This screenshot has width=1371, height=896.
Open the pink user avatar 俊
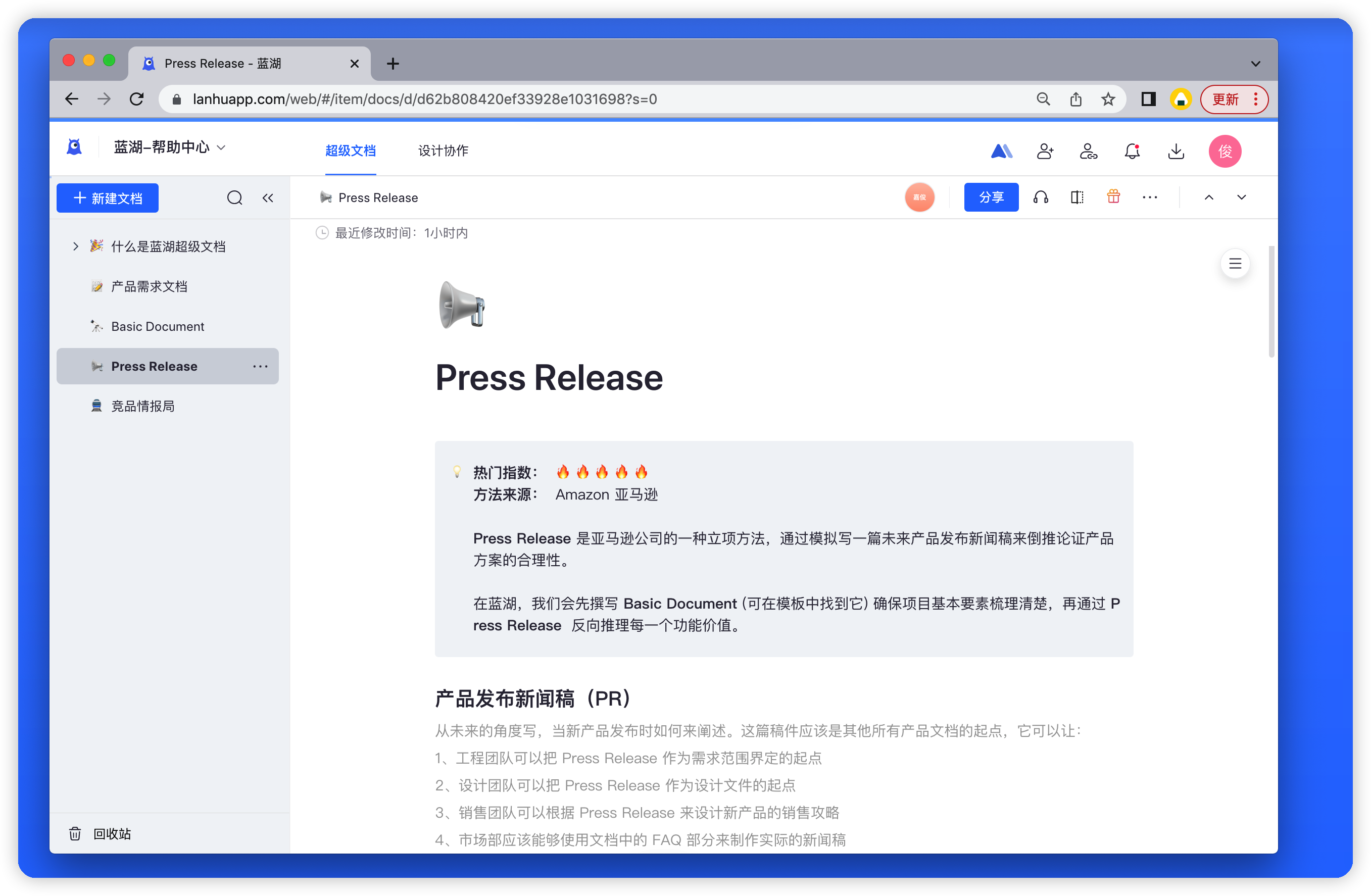(x=1225, y=151)
